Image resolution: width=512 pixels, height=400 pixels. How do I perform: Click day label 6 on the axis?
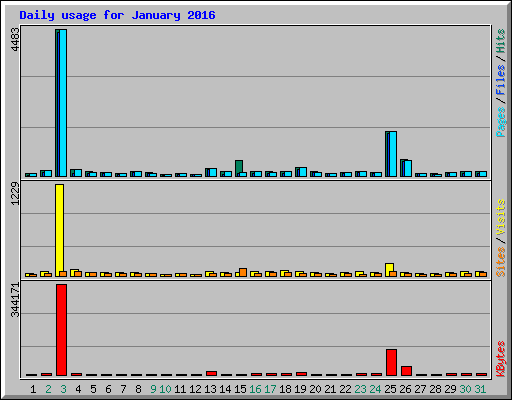pyautogui.click(x=108, y=389)
